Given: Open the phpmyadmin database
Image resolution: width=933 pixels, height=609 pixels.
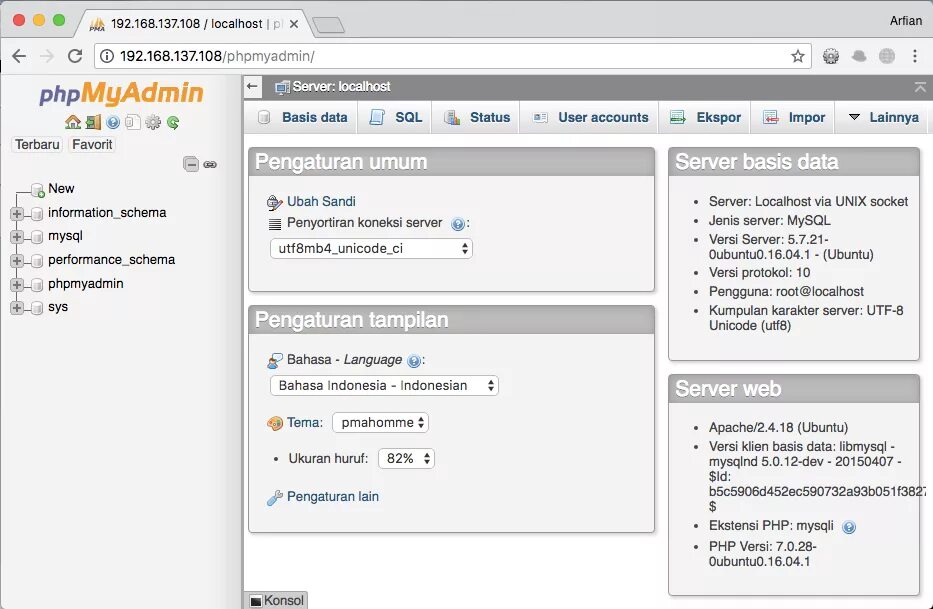Looking at the screenshot, I should tap(86, 283).
